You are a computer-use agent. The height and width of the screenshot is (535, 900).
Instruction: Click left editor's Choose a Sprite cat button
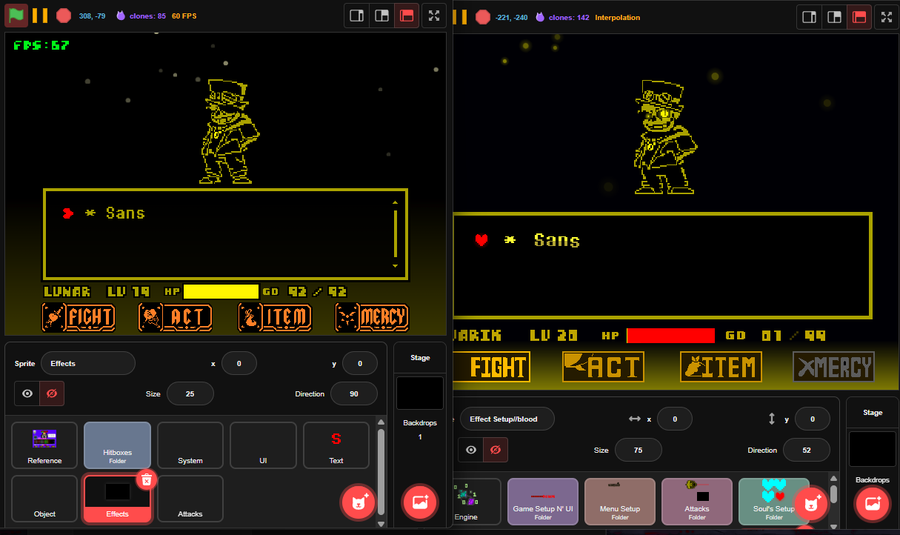(x=359, y=502)
